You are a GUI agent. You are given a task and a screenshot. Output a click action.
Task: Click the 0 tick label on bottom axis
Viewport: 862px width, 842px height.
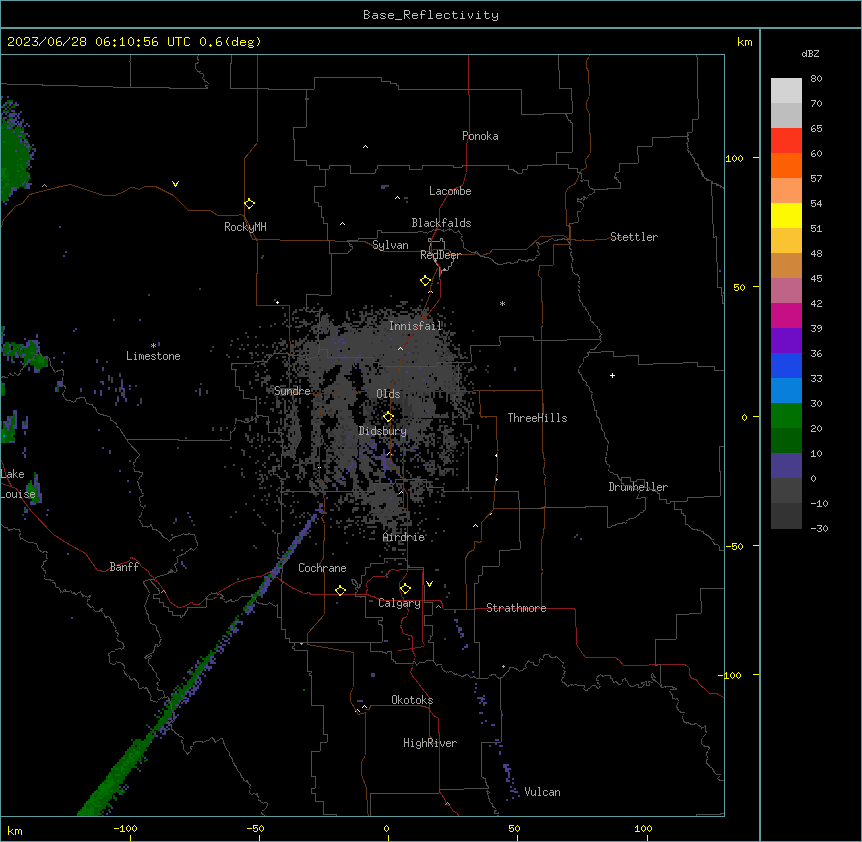coord(386,828)
